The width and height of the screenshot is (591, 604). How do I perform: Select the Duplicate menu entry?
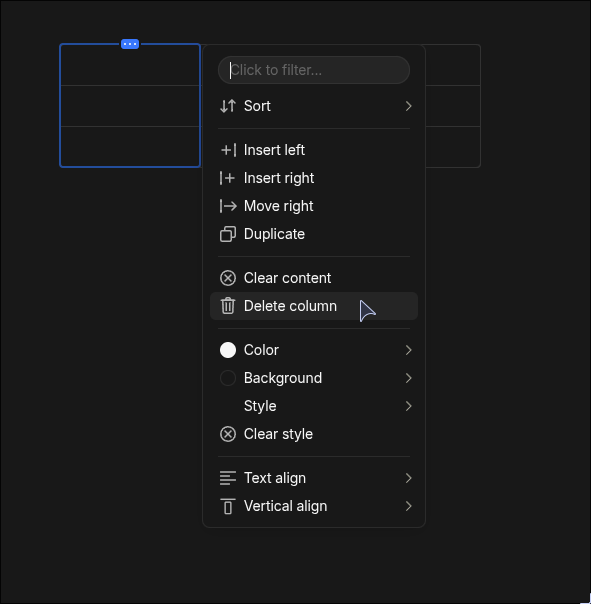pyautogui.click(x=314, y=234)
